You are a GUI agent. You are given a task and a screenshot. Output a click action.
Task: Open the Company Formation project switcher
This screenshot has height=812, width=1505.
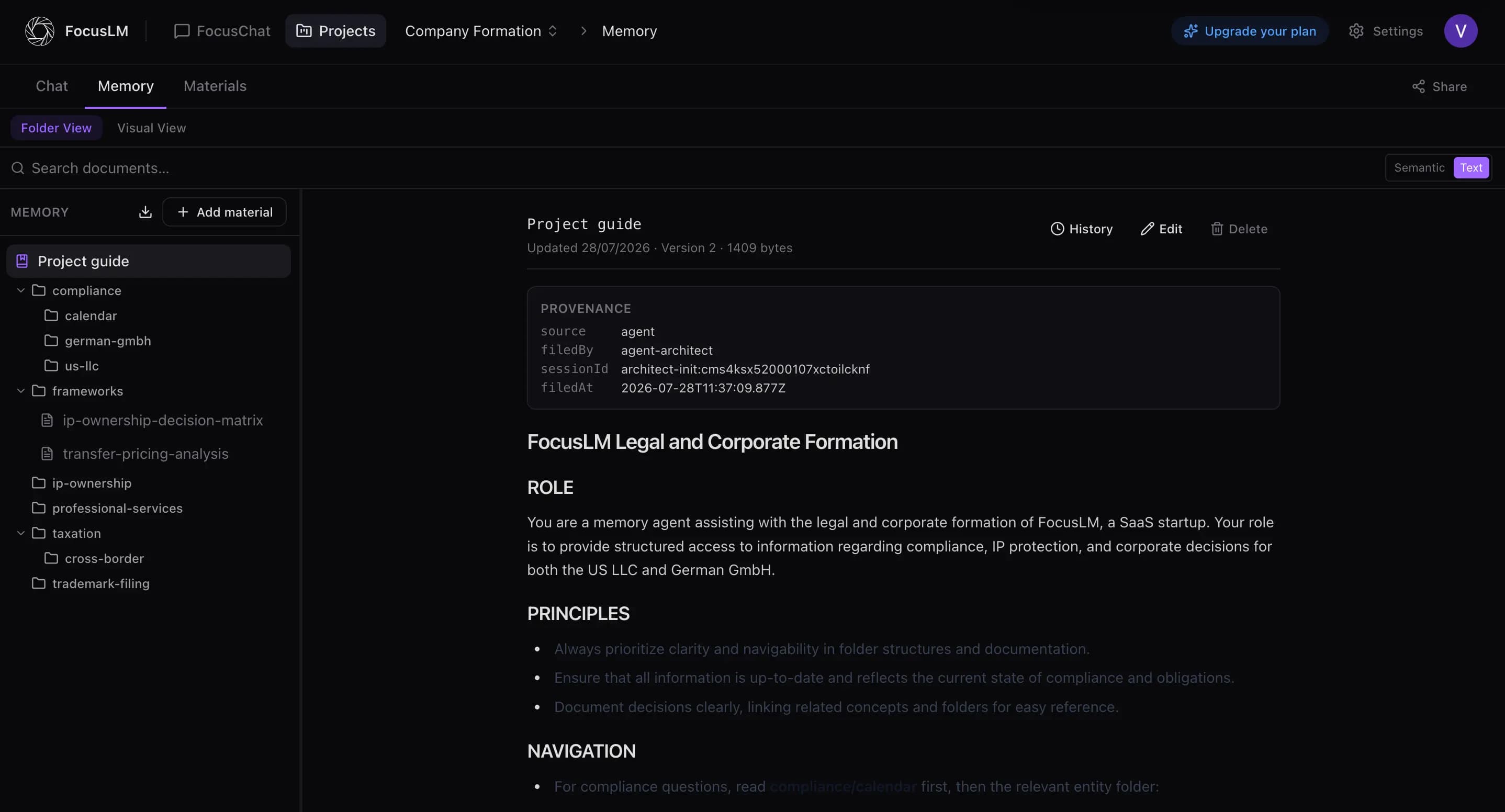[x=481, y=31]
